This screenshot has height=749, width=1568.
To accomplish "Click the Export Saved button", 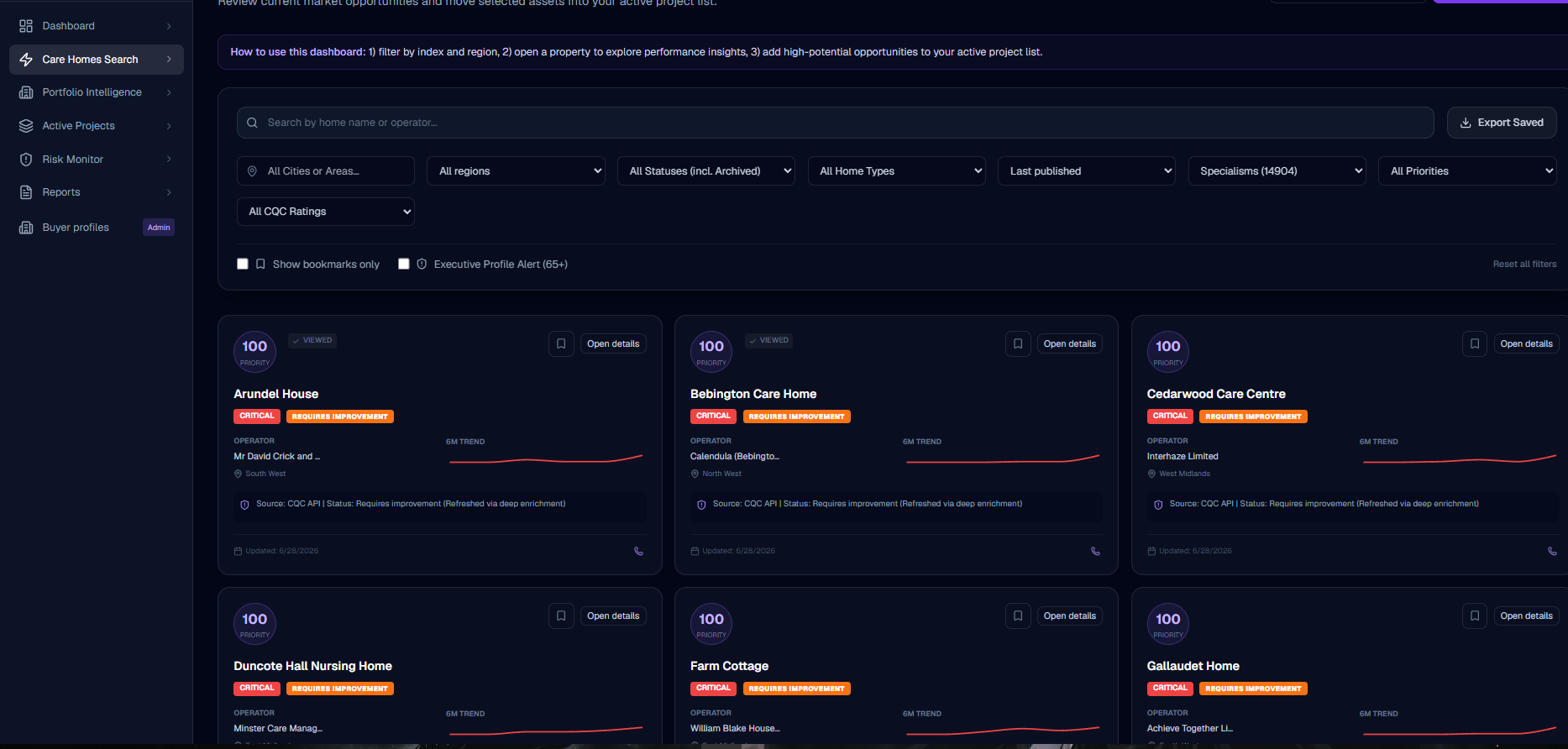I will pyautogui.click(x=1502, y=123).
